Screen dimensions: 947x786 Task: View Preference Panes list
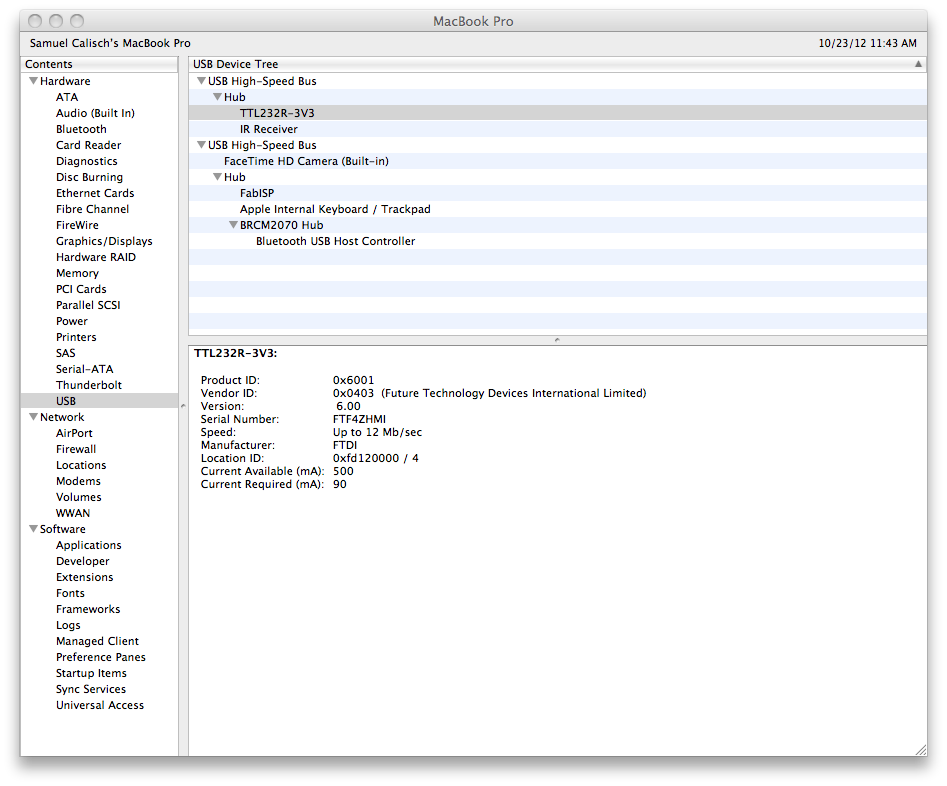click(x=101, y=657)
